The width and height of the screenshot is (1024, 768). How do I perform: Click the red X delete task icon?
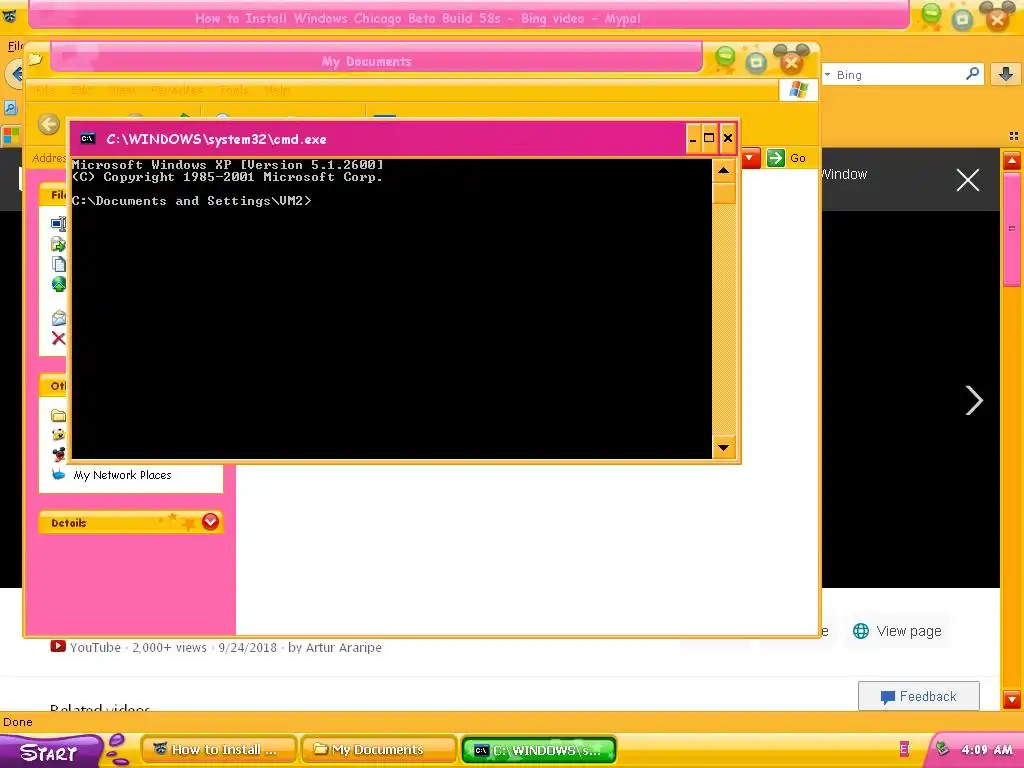[x=59, y=338]
